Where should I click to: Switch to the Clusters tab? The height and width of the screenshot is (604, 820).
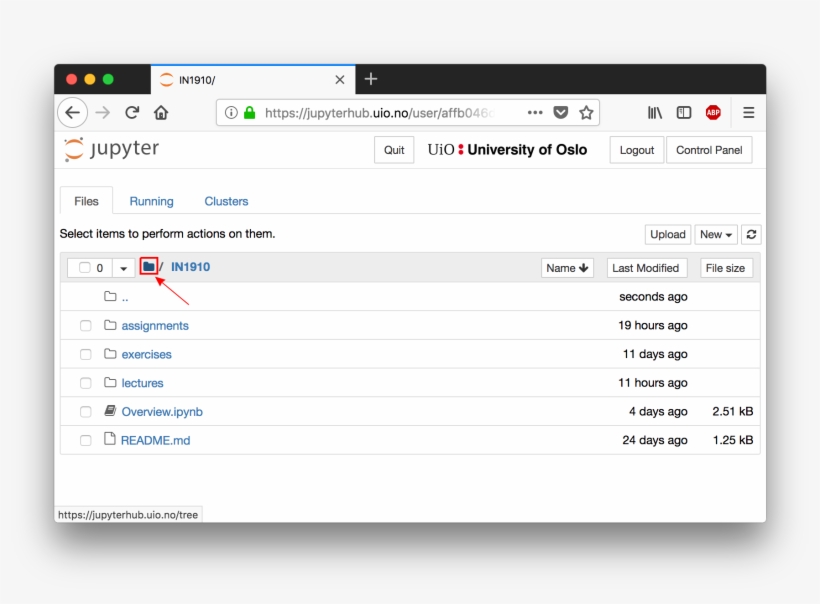225,201
